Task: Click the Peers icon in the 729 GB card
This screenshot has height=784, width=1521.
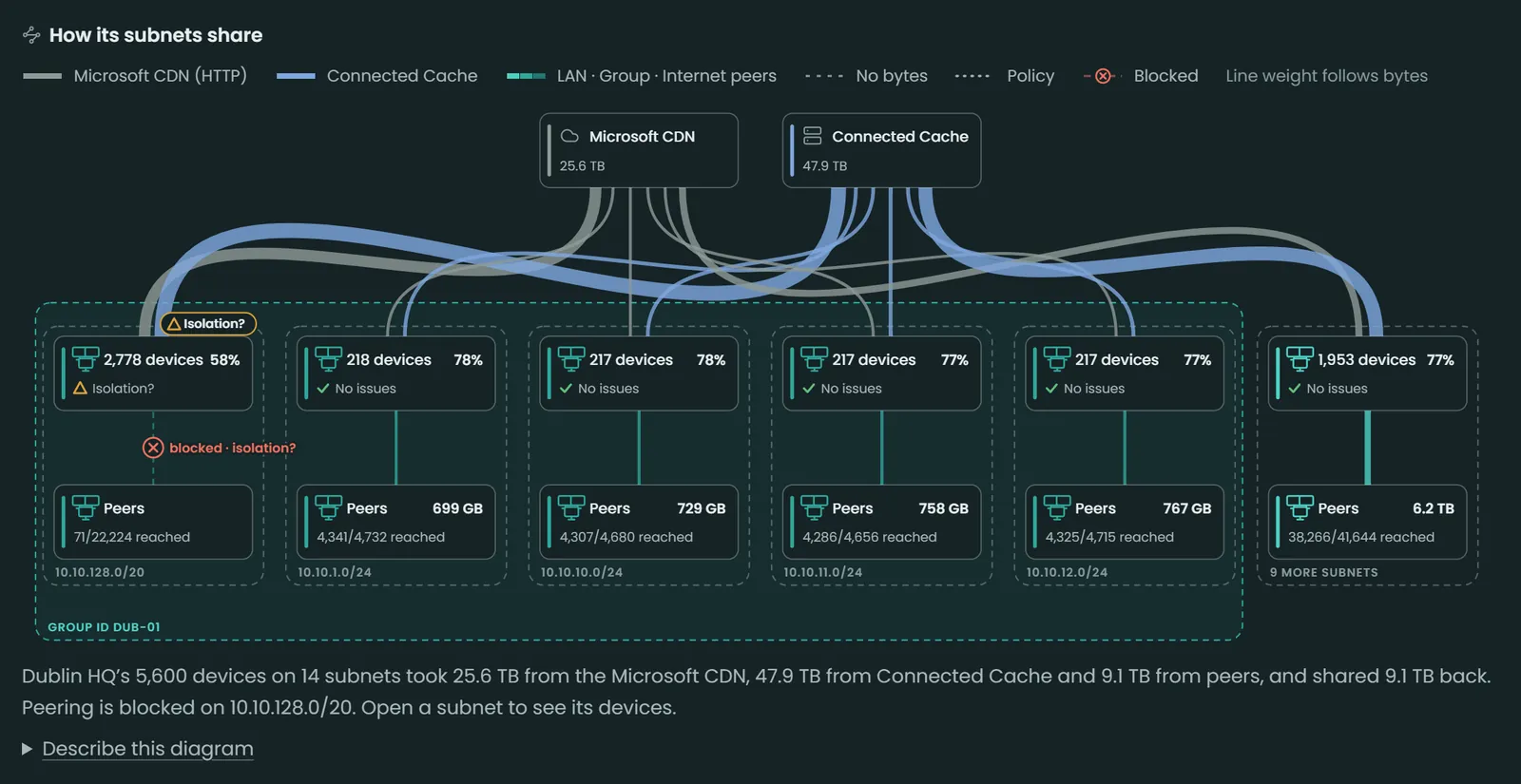Action: tap(571, 507)
